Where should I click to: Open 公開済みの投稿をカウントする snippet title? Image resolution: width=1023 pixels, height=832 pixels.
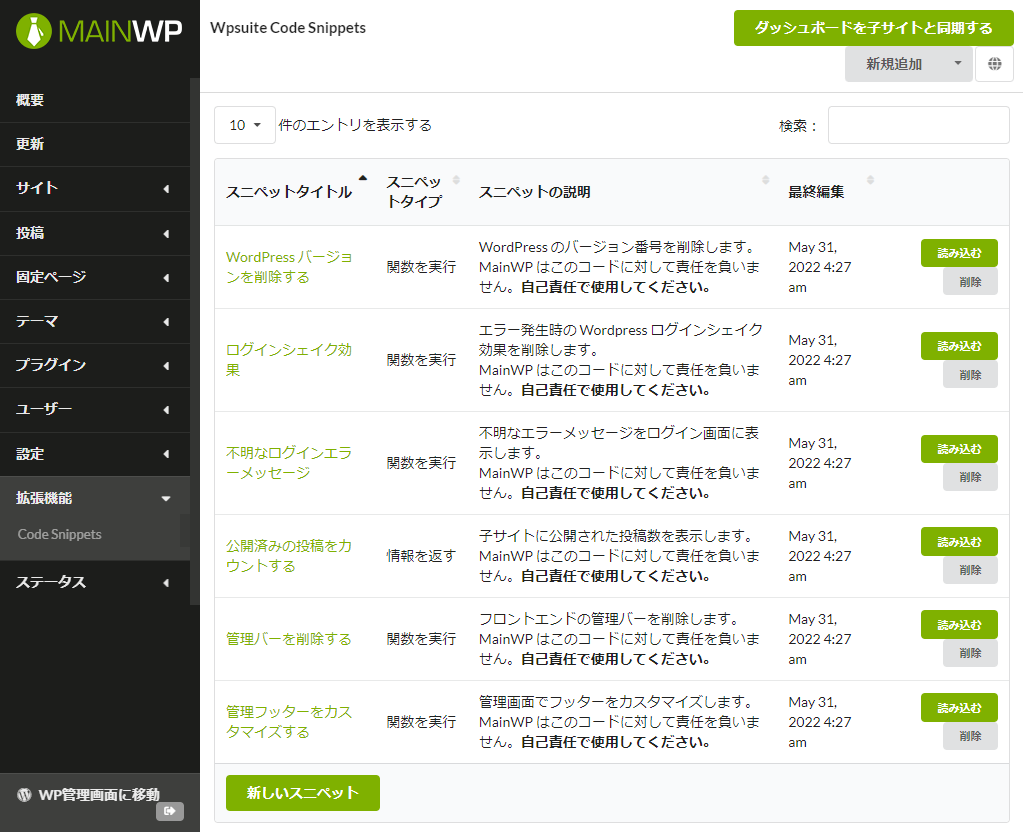coord(289,556)
